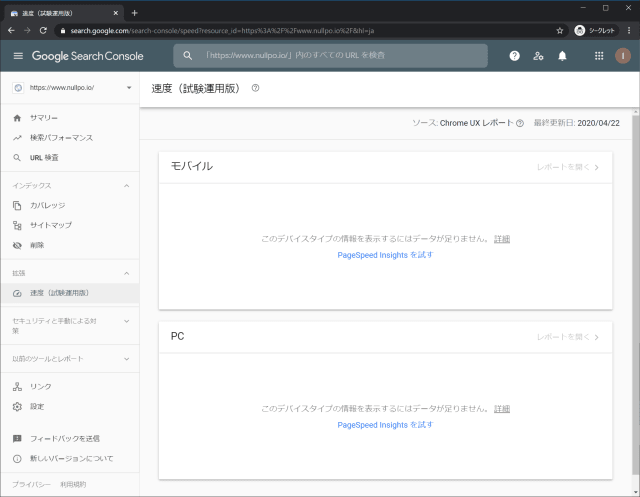
Task: Open the Help question mark icon in the header
Action: (x=514, y=56)
